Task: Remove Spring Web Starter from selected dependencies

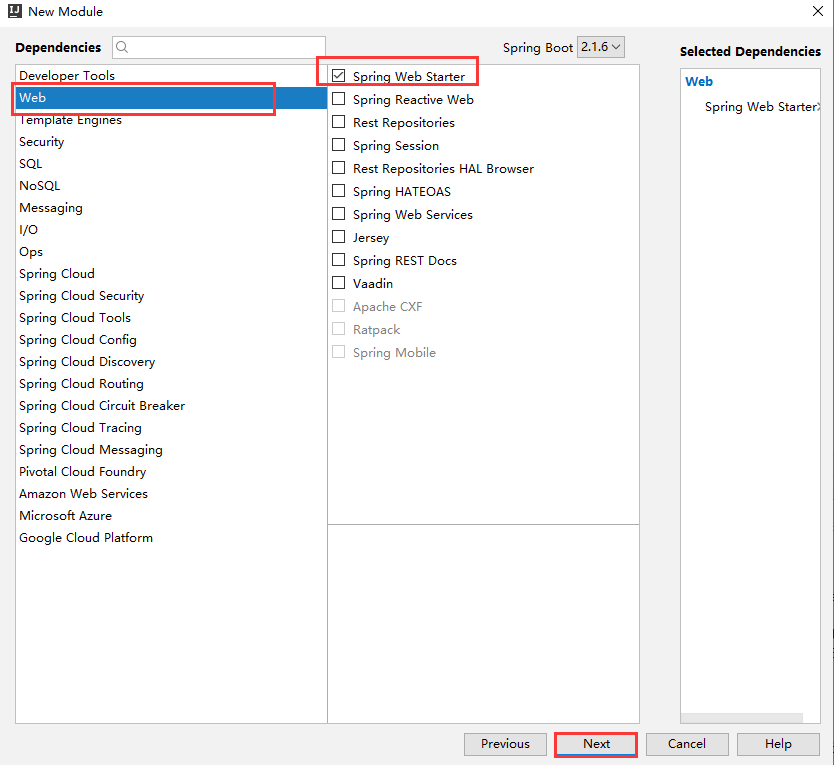Action: point(818,107)
